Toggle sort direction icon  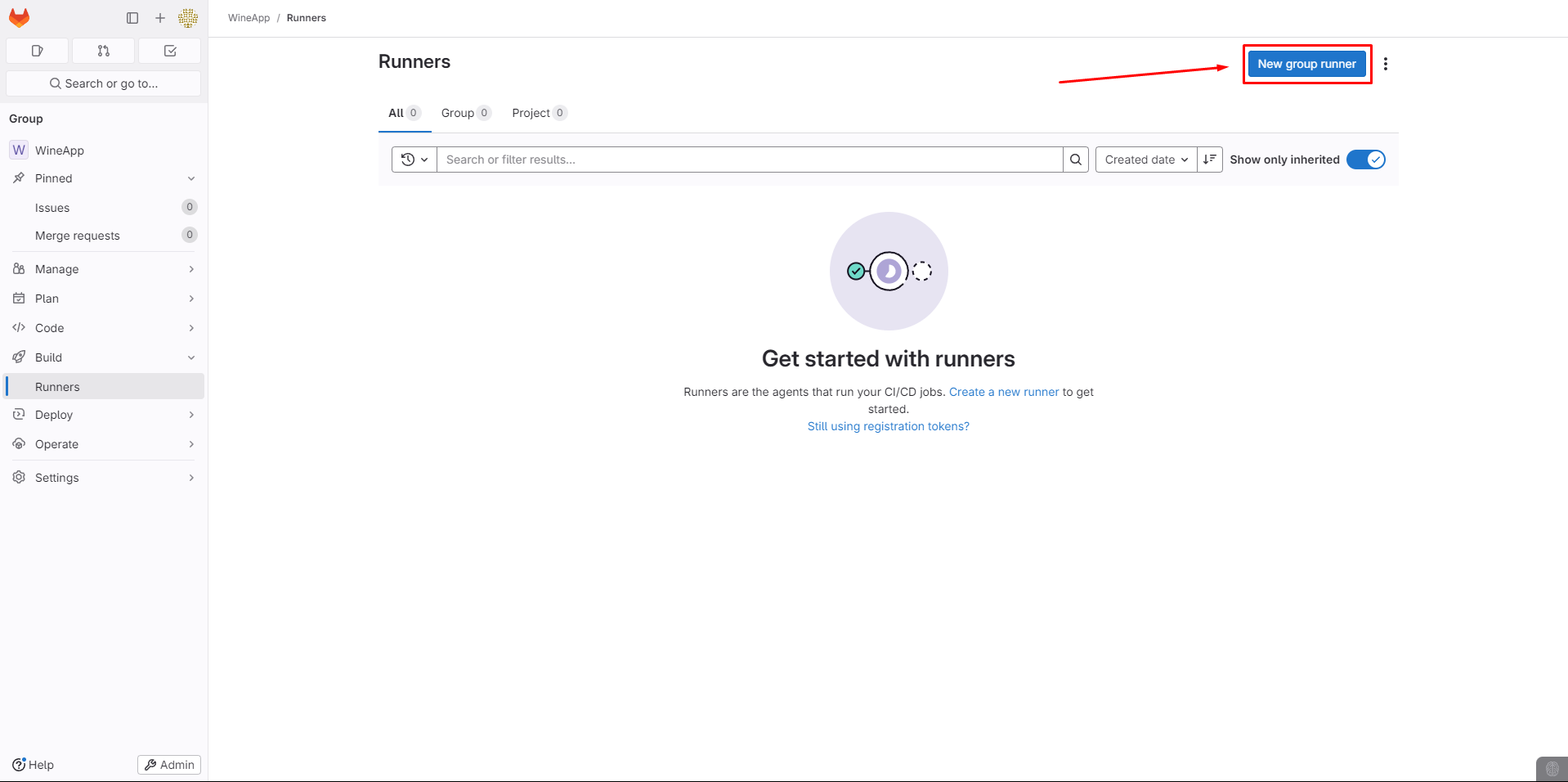[x=1210, y=160]
